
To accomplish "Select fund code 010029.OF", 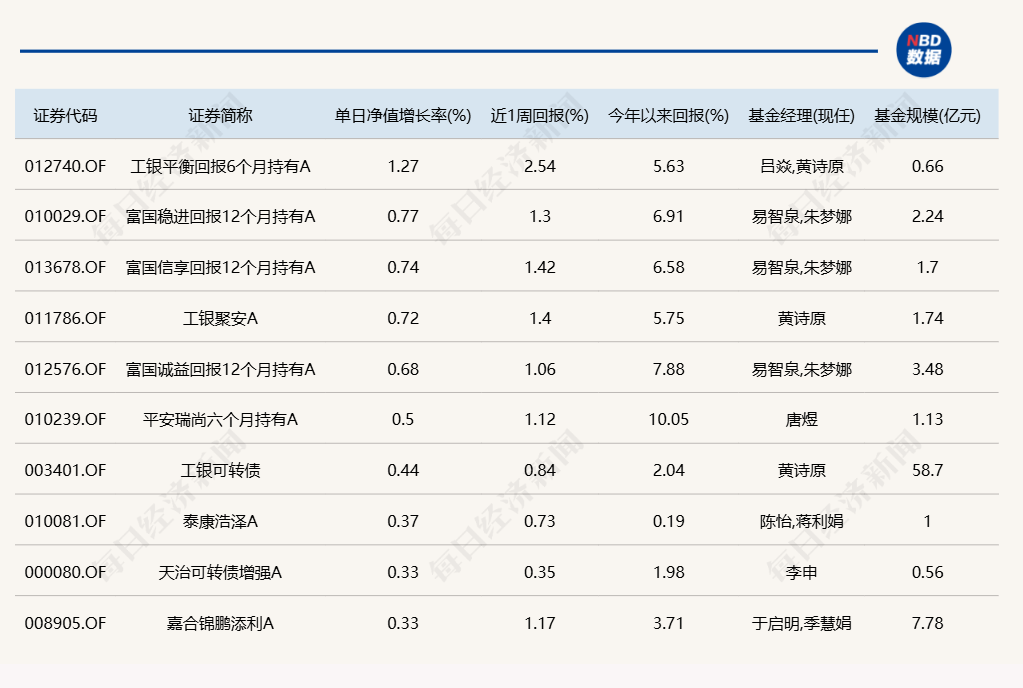I will tap(65, 217).
